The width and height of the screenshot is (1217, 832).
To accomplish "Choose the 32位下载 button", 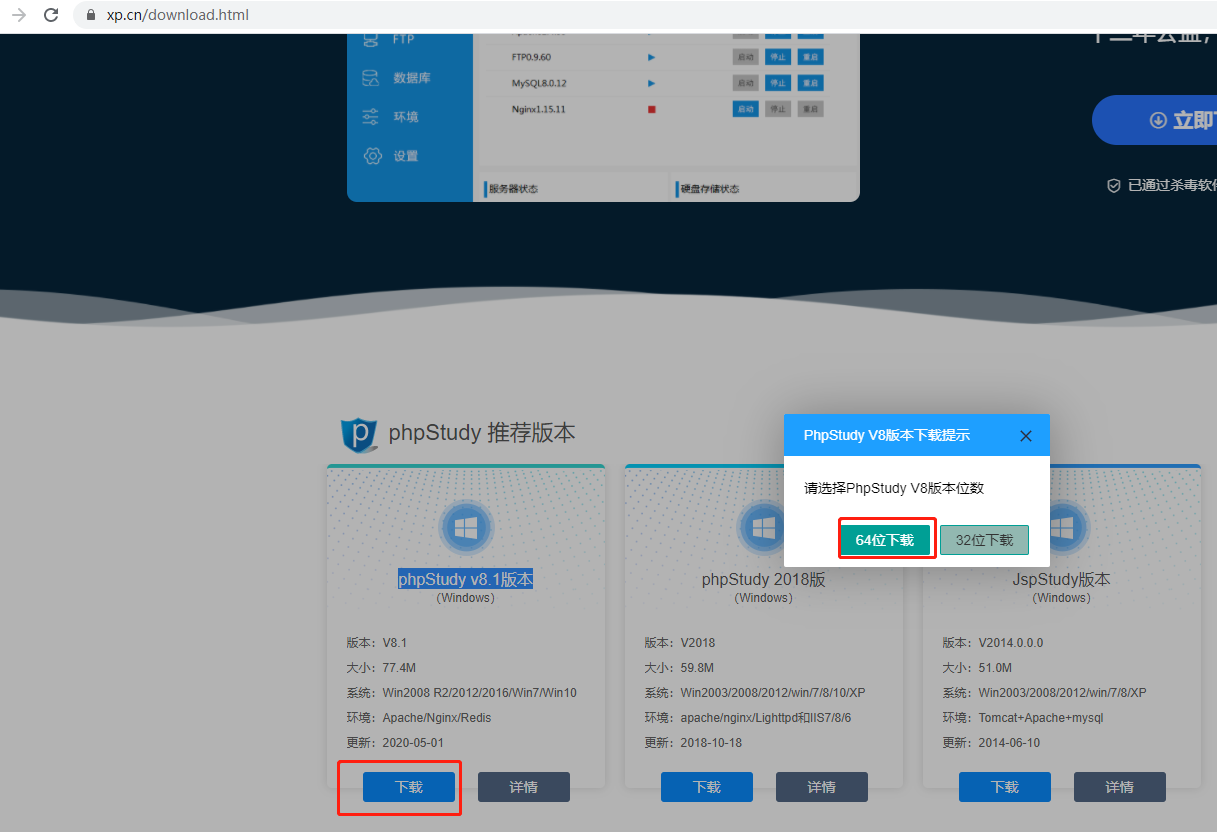I will click(984, 540).
